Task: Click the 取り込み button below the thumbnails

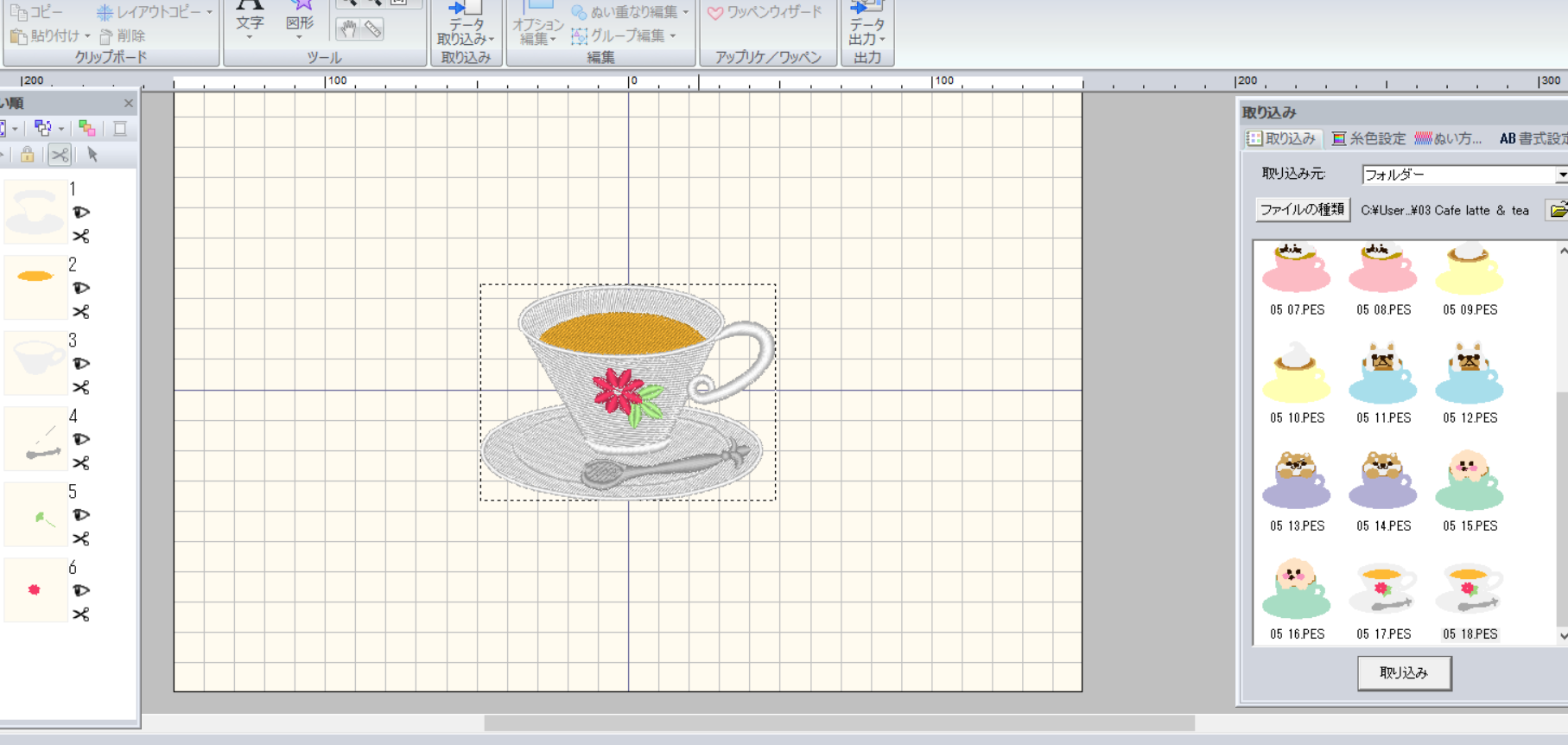Action: click(1404, 672)
